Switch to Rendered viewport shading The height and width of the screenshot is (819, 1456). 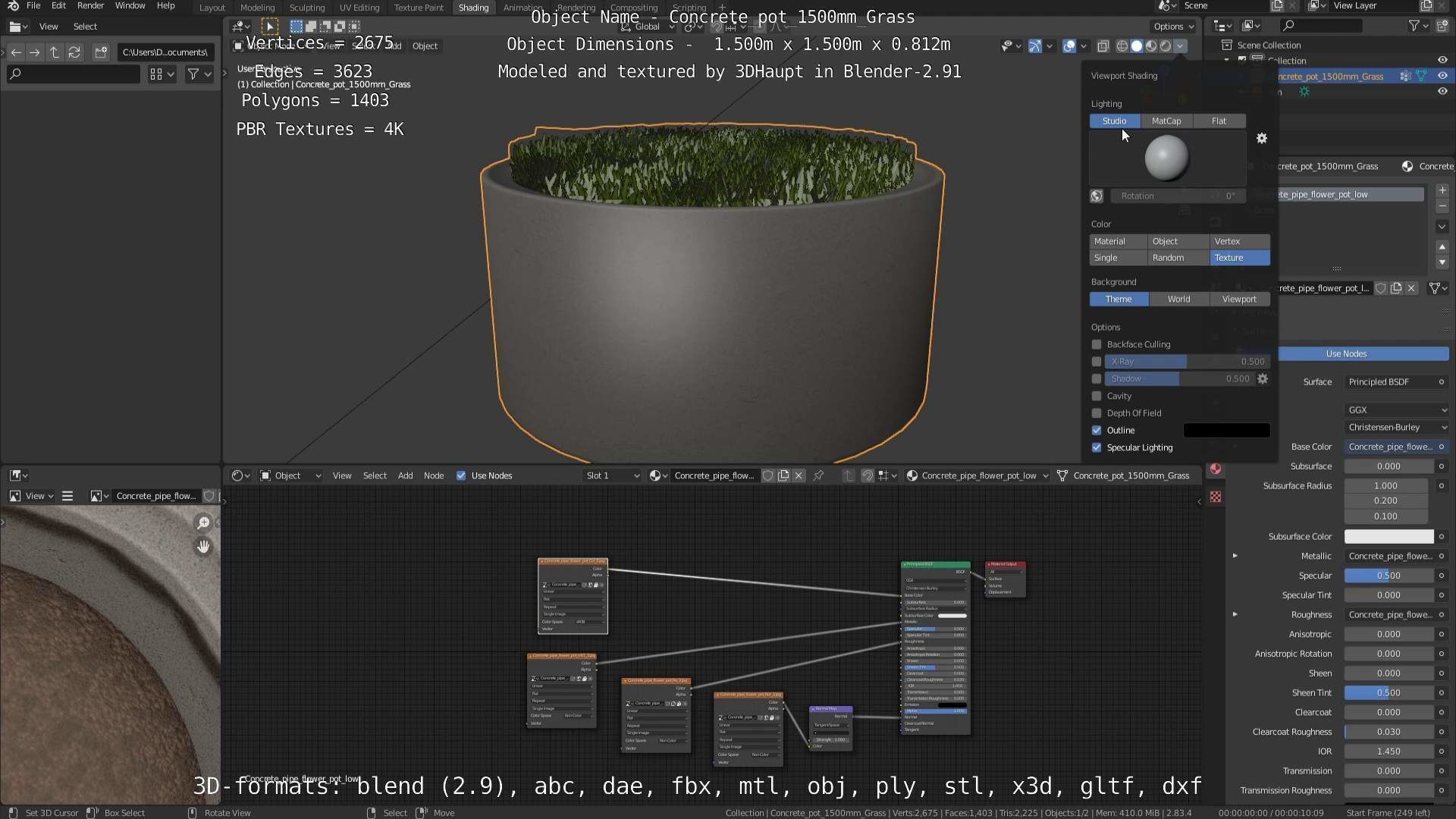pos(1166,46)
